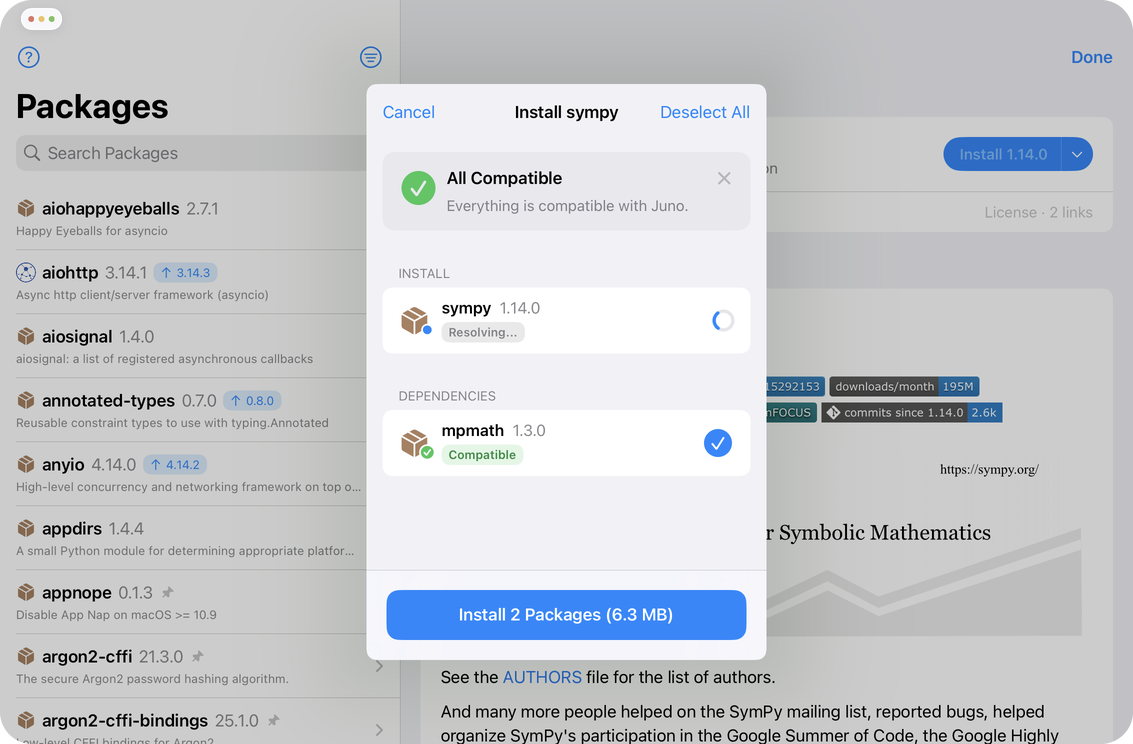Select the appnope package name

pos(77,593)
